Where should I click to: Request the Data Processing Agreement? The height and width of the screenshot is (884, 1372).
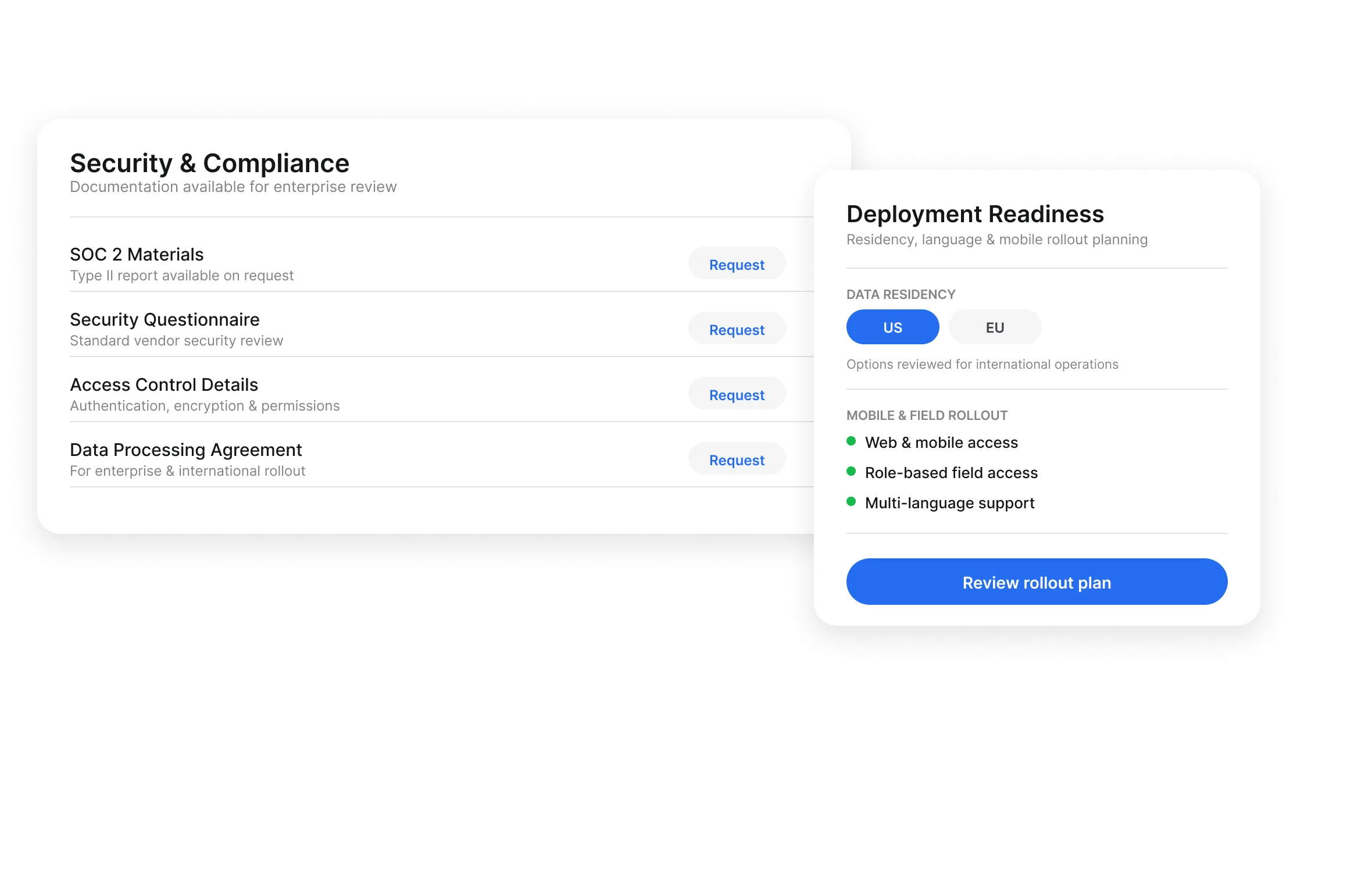(737, 459)
